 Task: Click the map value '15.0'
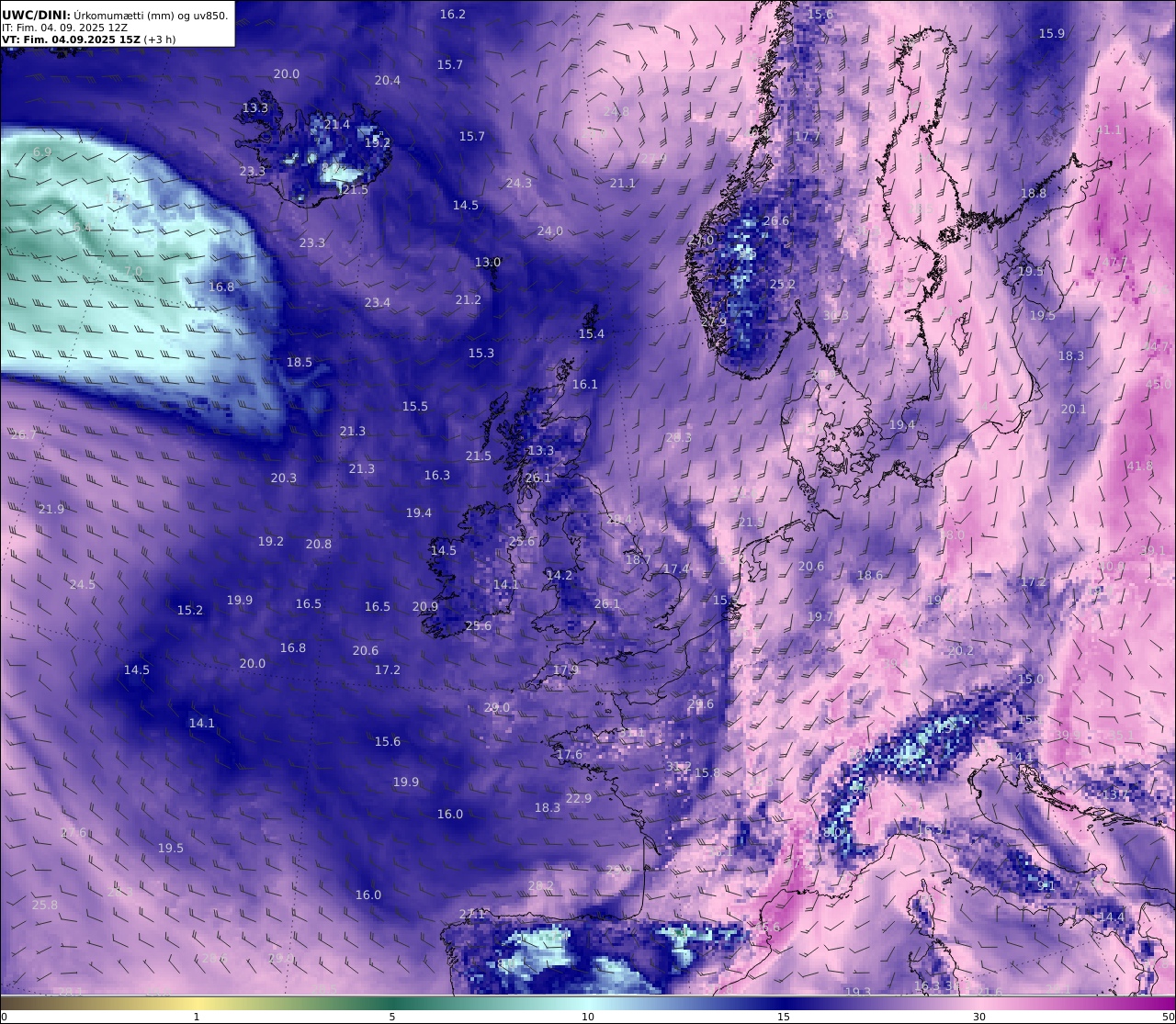[1032, 679]
